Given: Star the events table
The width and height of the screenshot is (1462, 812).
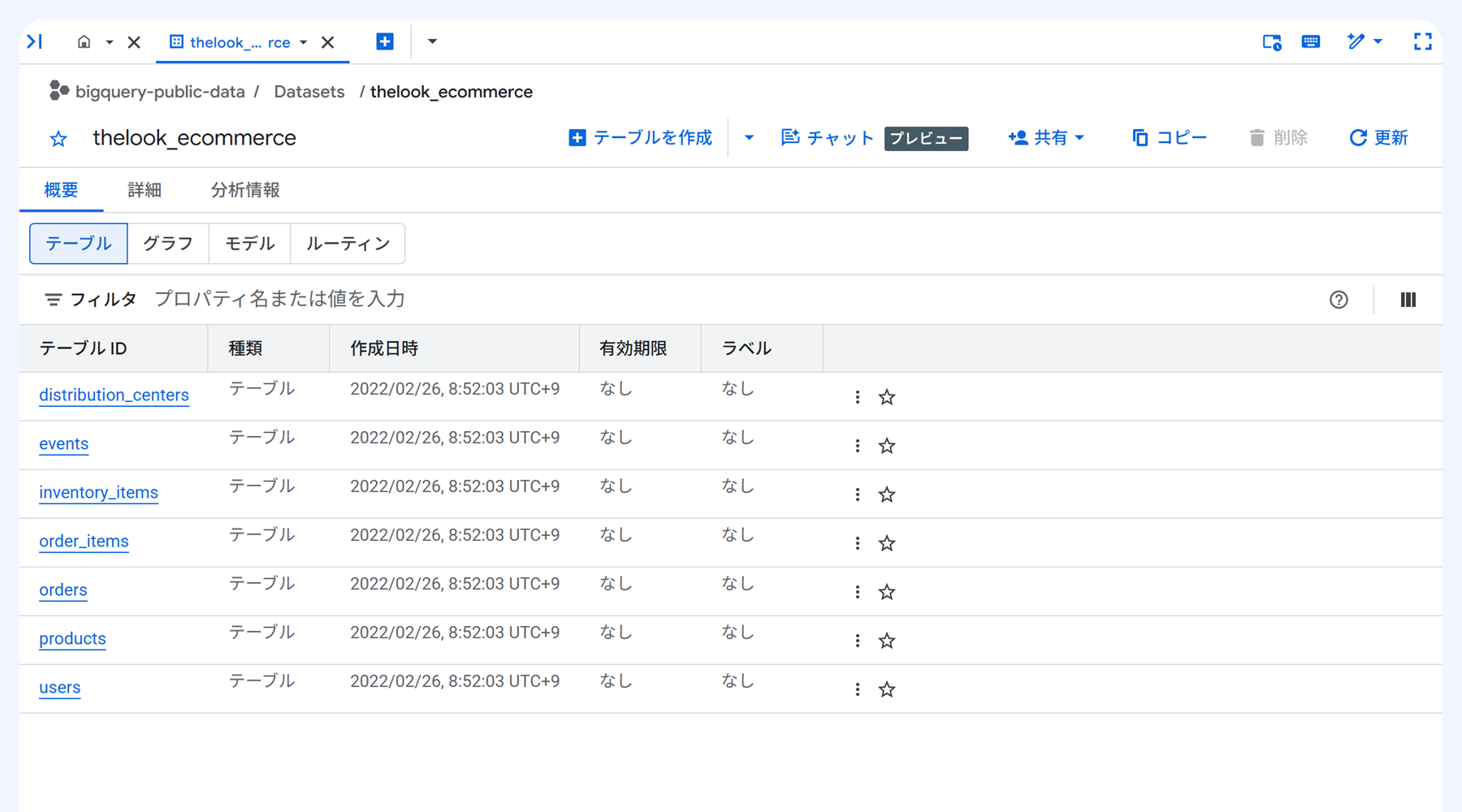Looking at the screenshot, I should pyautogui.click(x=887, y=446).
